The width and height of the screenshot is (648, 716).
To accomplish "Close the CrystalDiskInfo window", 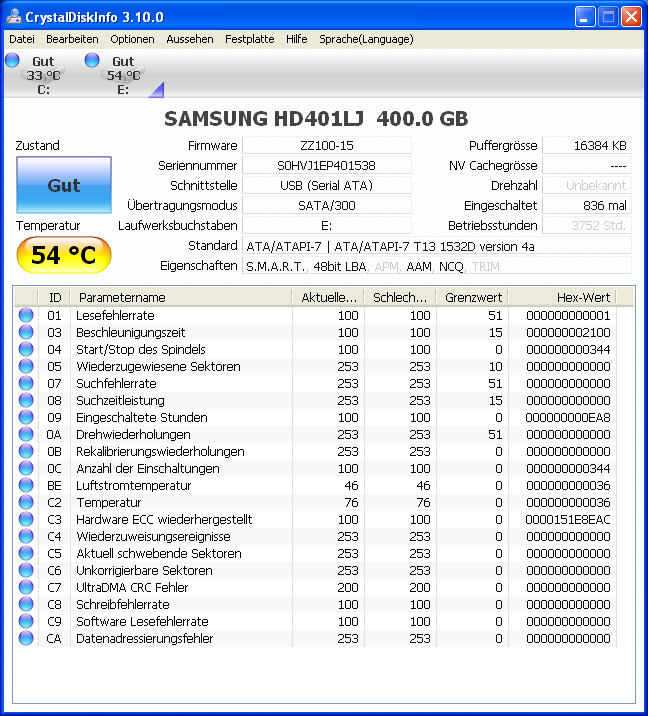I will [x=632, y=17].
